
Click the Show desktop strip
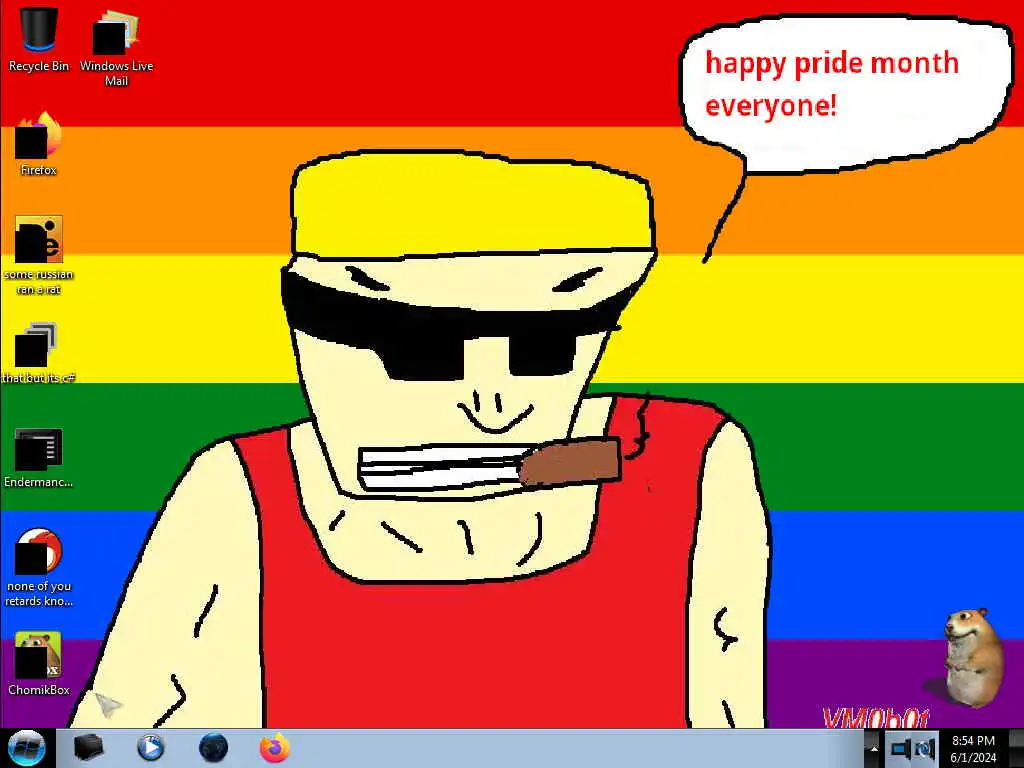point(1017,748)
